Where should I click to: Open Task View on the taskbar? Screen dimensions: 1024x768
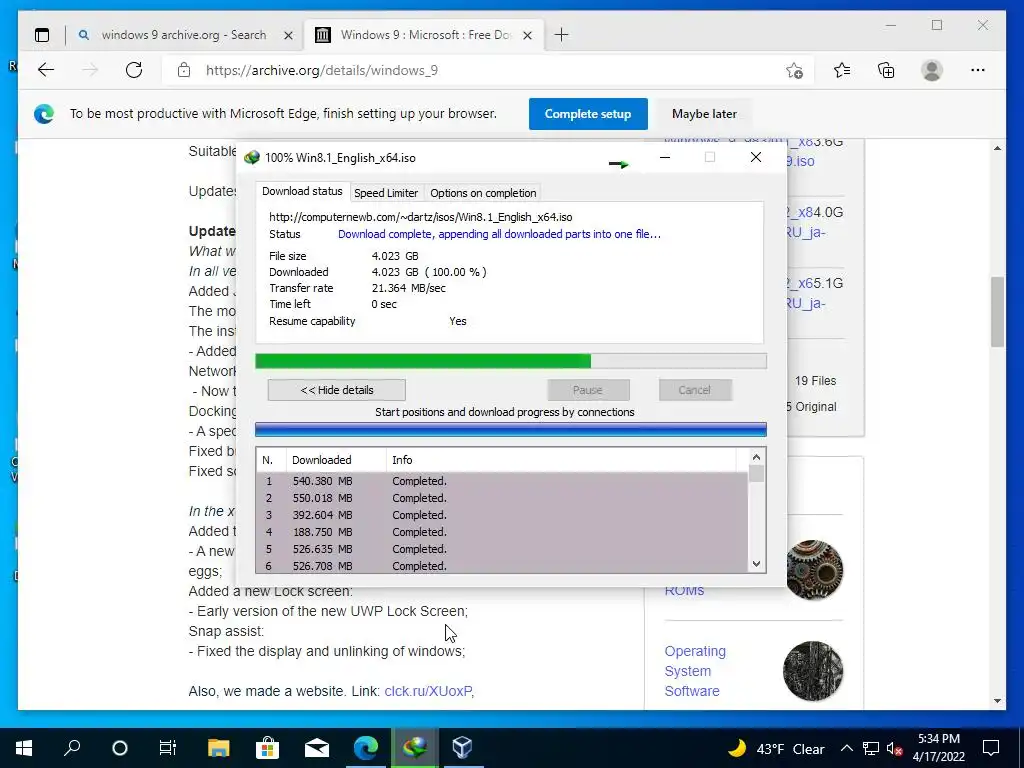(168, 748)
